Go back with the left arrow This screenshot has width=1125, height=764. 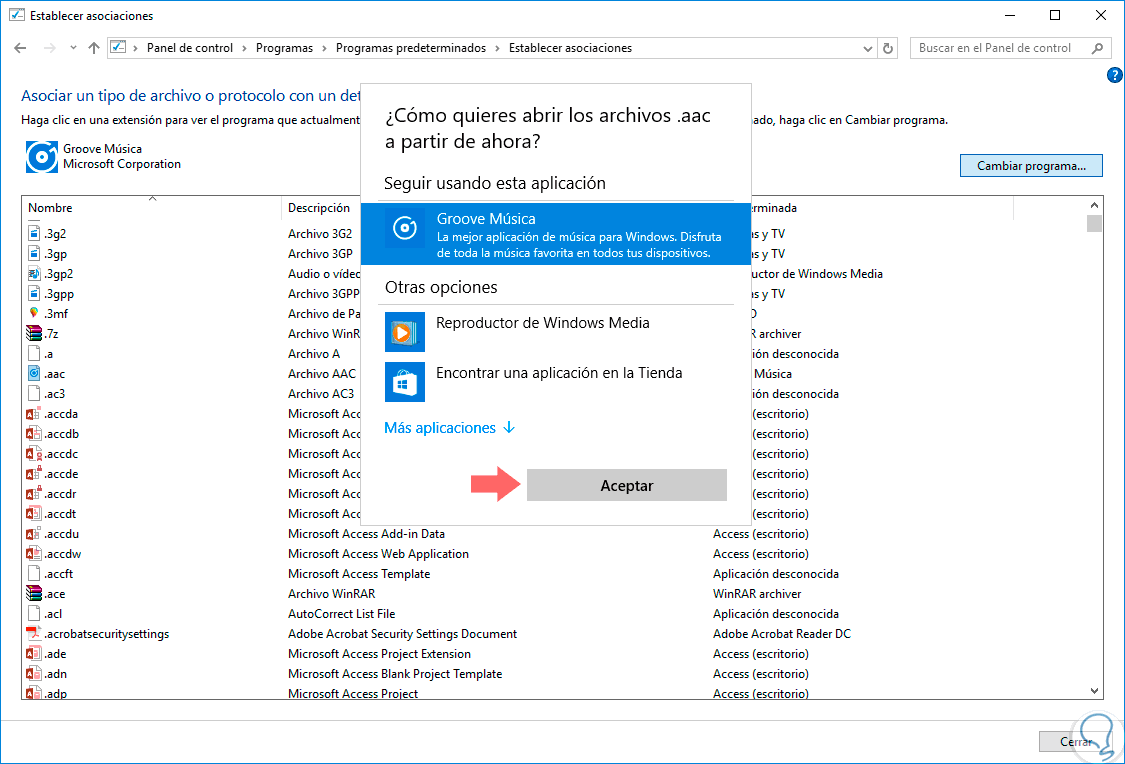click(x=20, y=48)
